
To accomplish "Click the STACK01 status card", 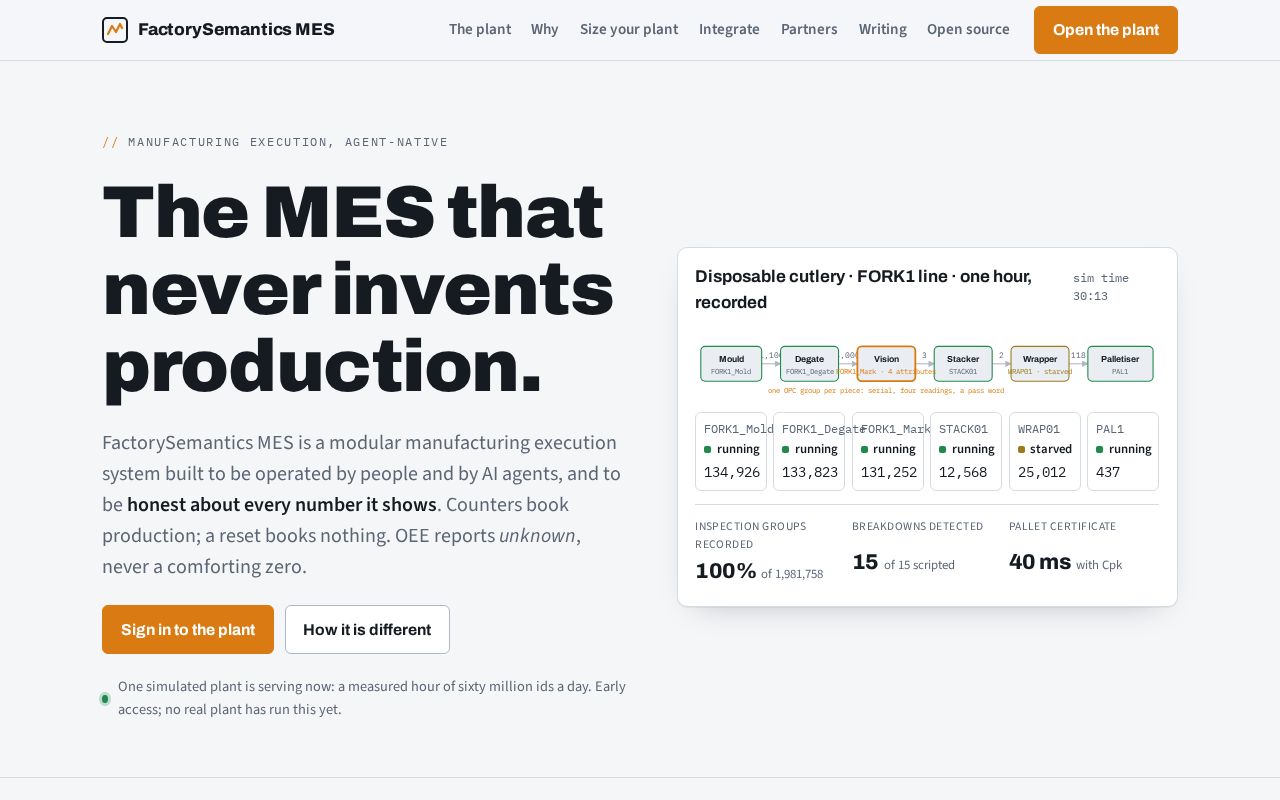I will 966,452.
